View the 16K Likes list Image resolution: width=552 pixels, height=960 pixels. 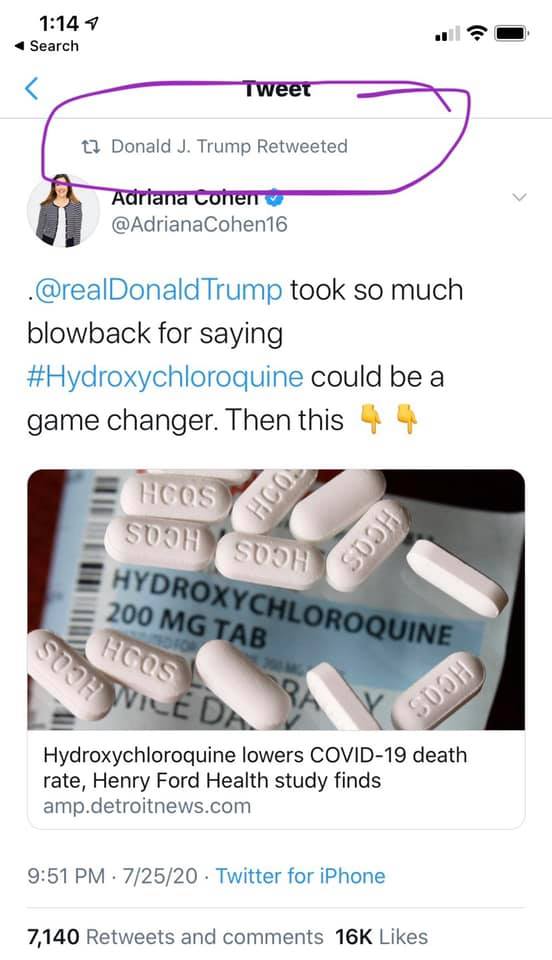381,937
